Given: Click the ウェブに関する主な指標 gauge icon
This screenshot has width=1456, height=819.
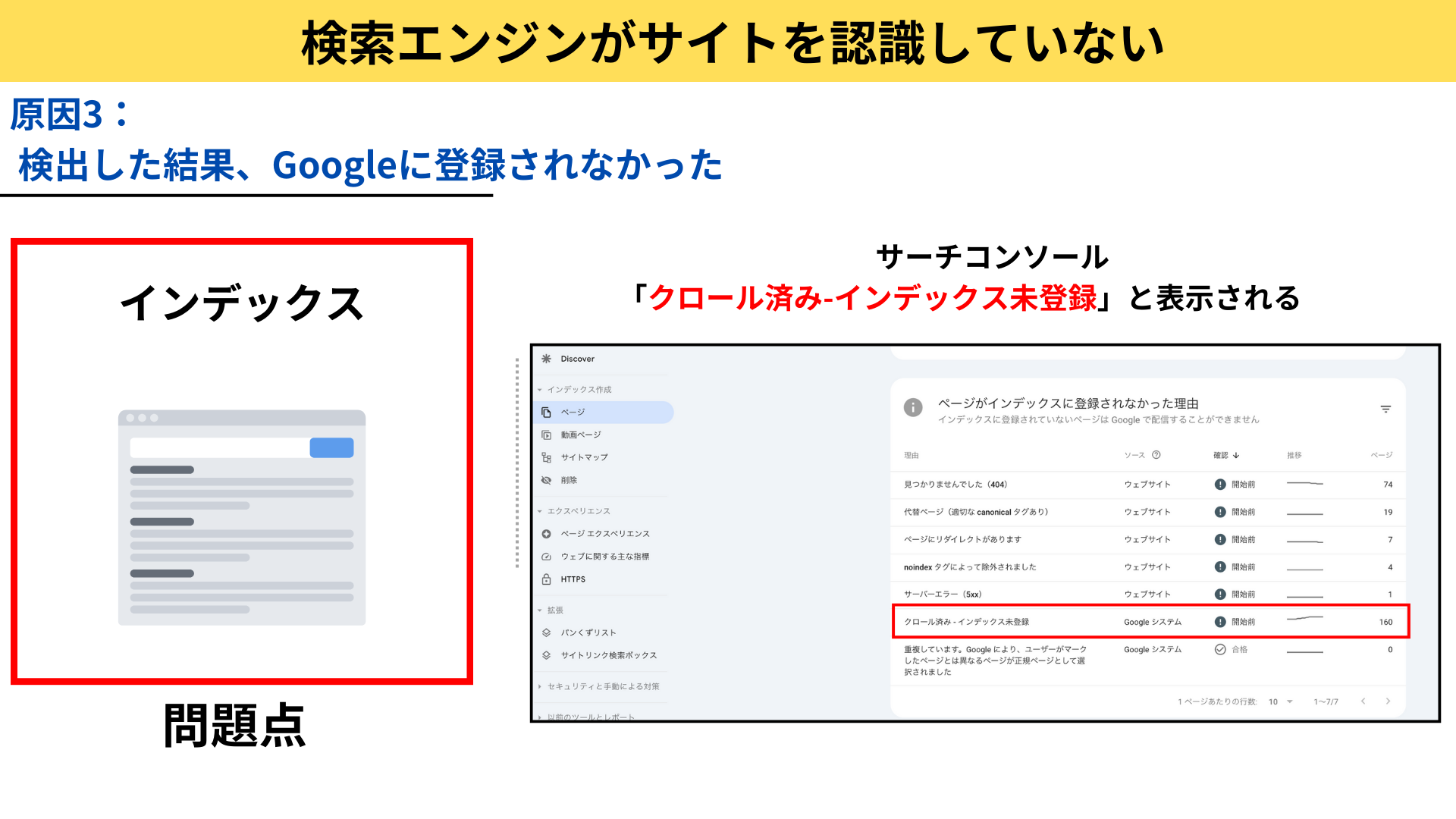Looking at the screenshot, I should pyautogui.click(x=546, y=557).
